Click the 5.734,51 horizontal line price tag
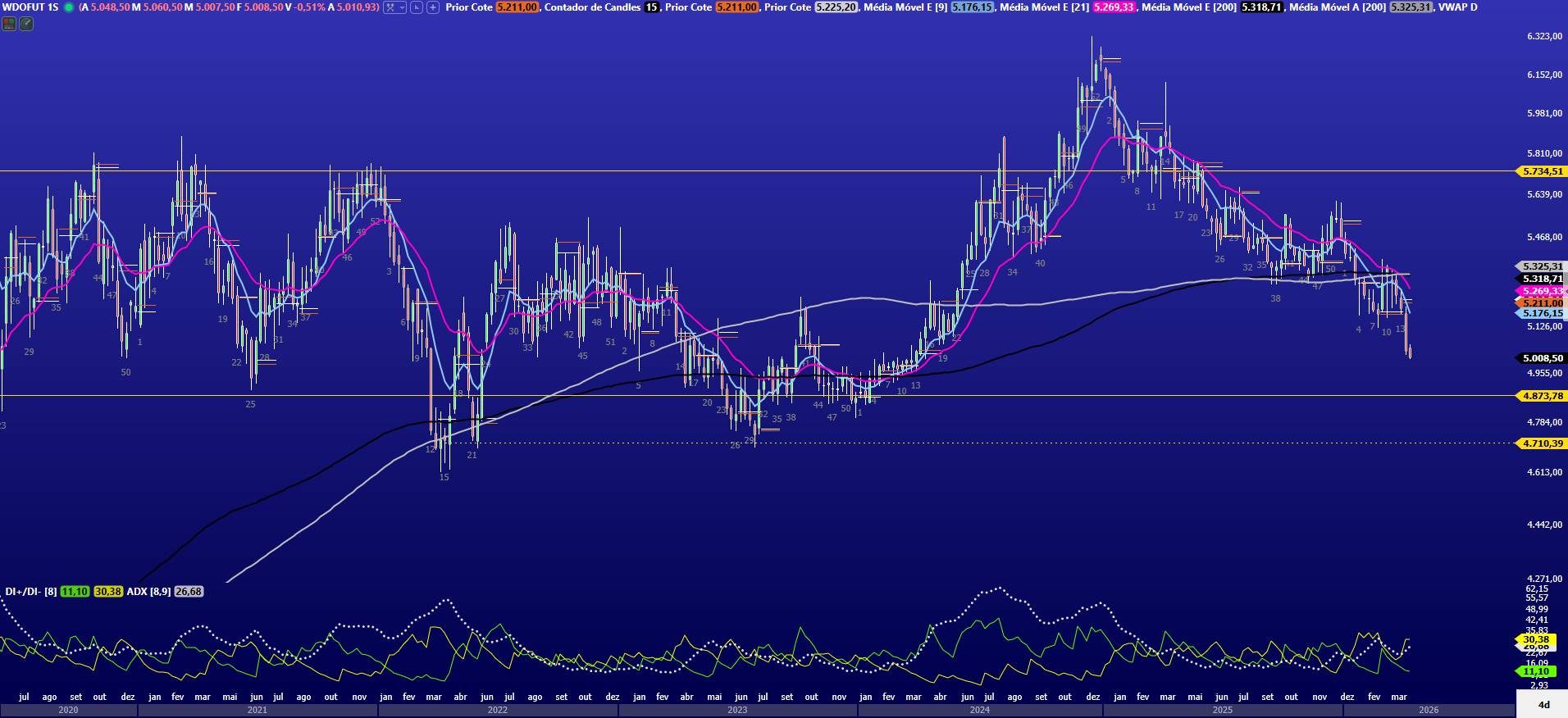This screenshot has height=718, width=1568. point(1542,171)
